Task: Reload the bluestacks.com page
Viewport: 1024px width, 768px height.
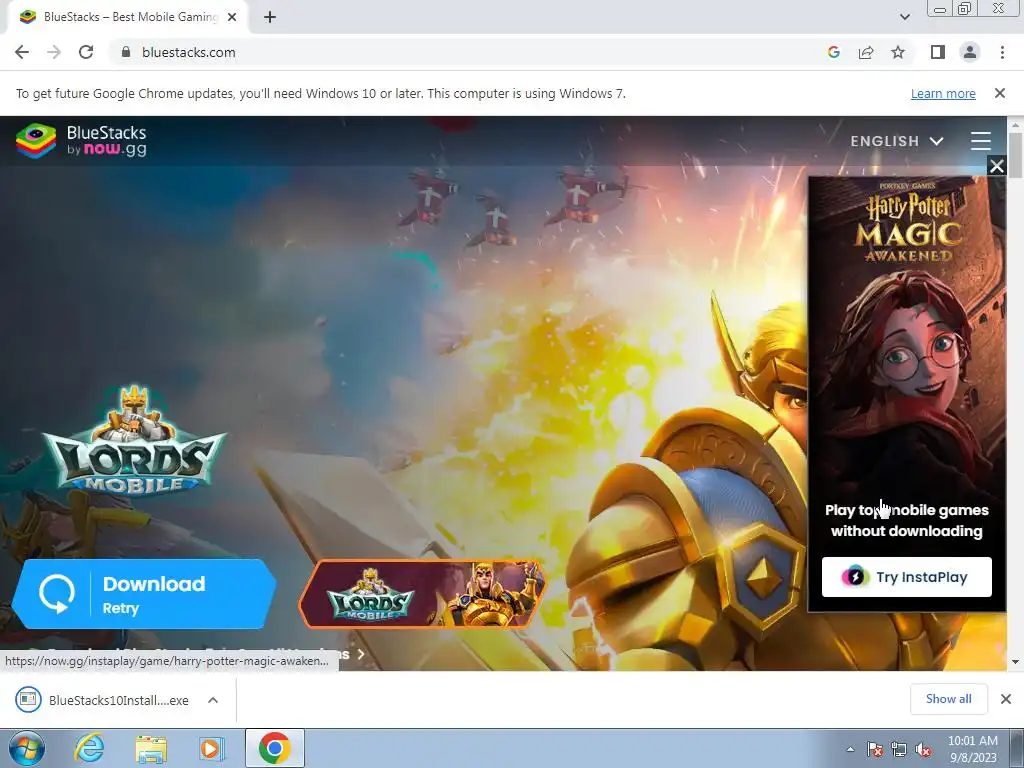Action: tap(86, 52)
